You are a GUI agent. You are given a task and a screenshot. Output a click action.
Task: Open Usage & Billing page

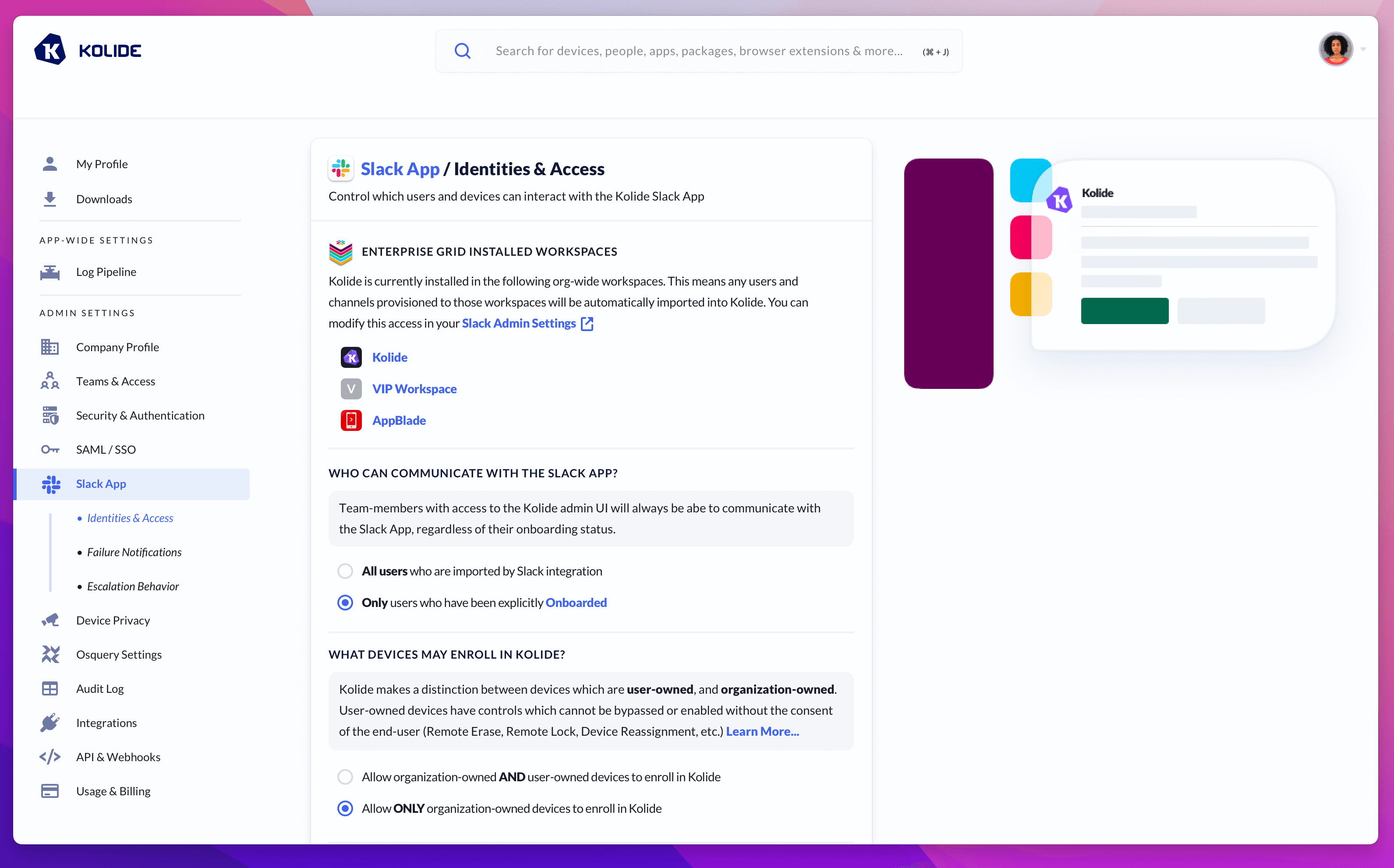113,791
